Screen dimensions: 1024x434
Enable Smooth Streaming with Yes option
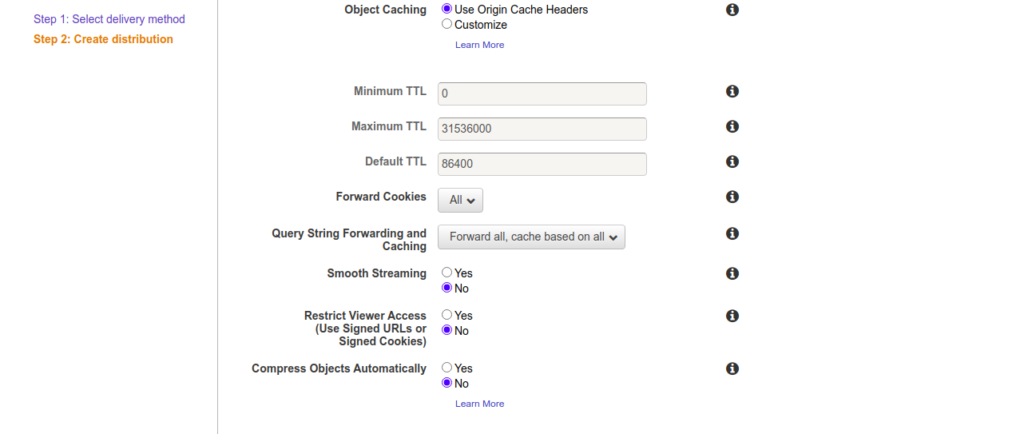tap(447, 273)
